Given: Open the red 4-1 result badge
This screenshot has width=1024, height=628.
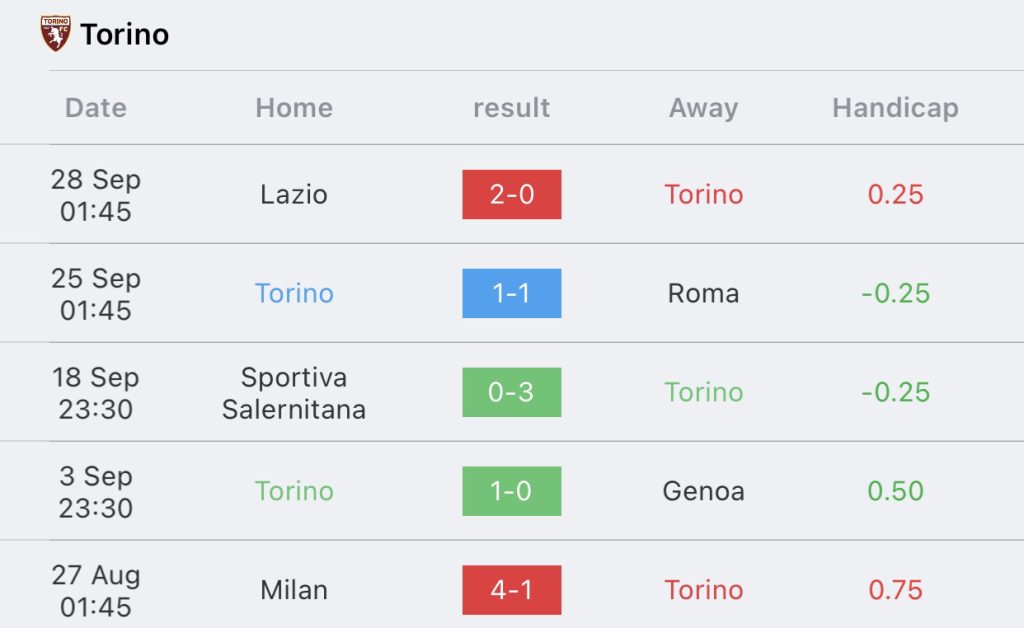Looking at the screenshot, I should (x=512, y=590).
